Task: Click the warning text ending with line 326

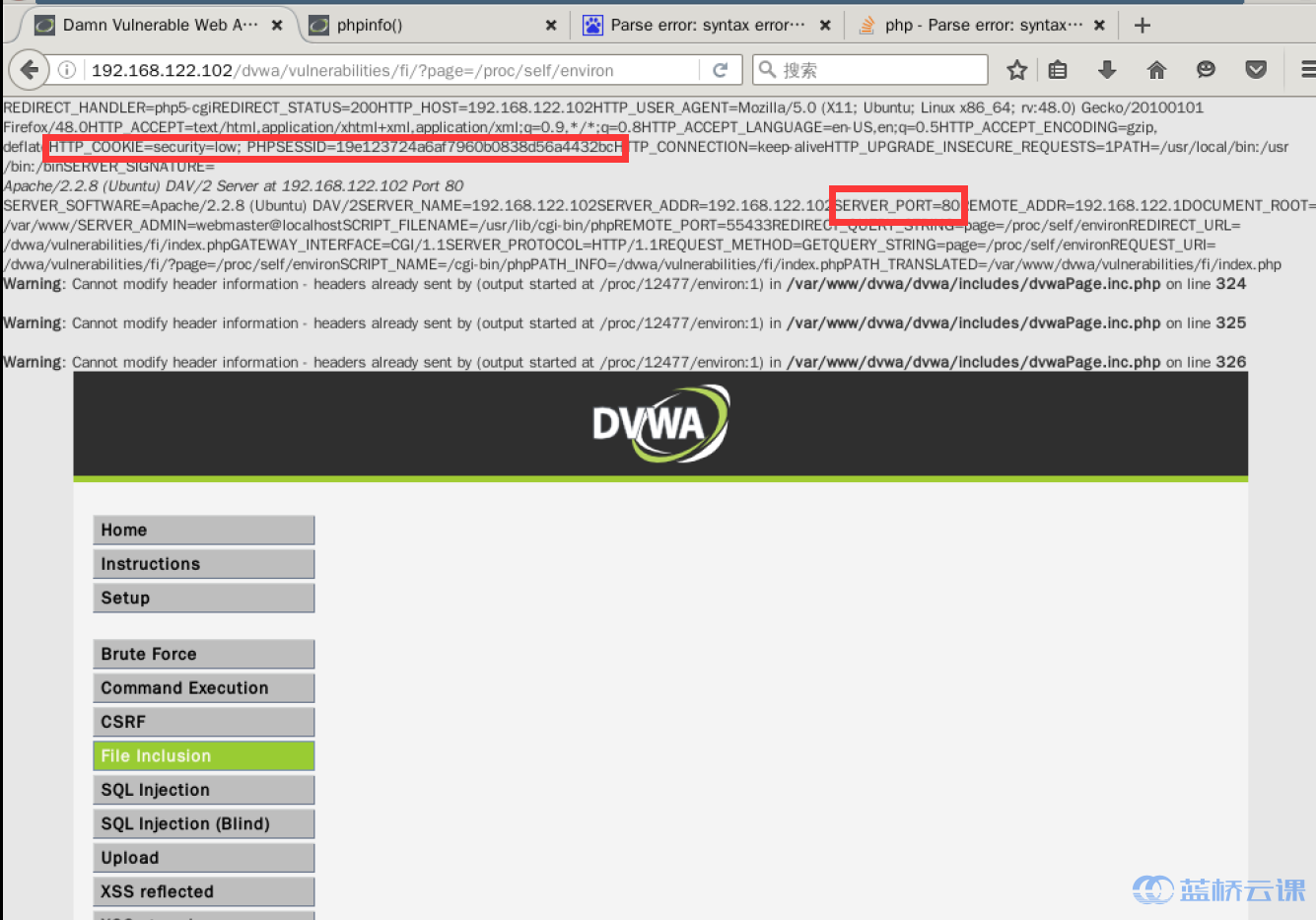Action: coord(624,363)
